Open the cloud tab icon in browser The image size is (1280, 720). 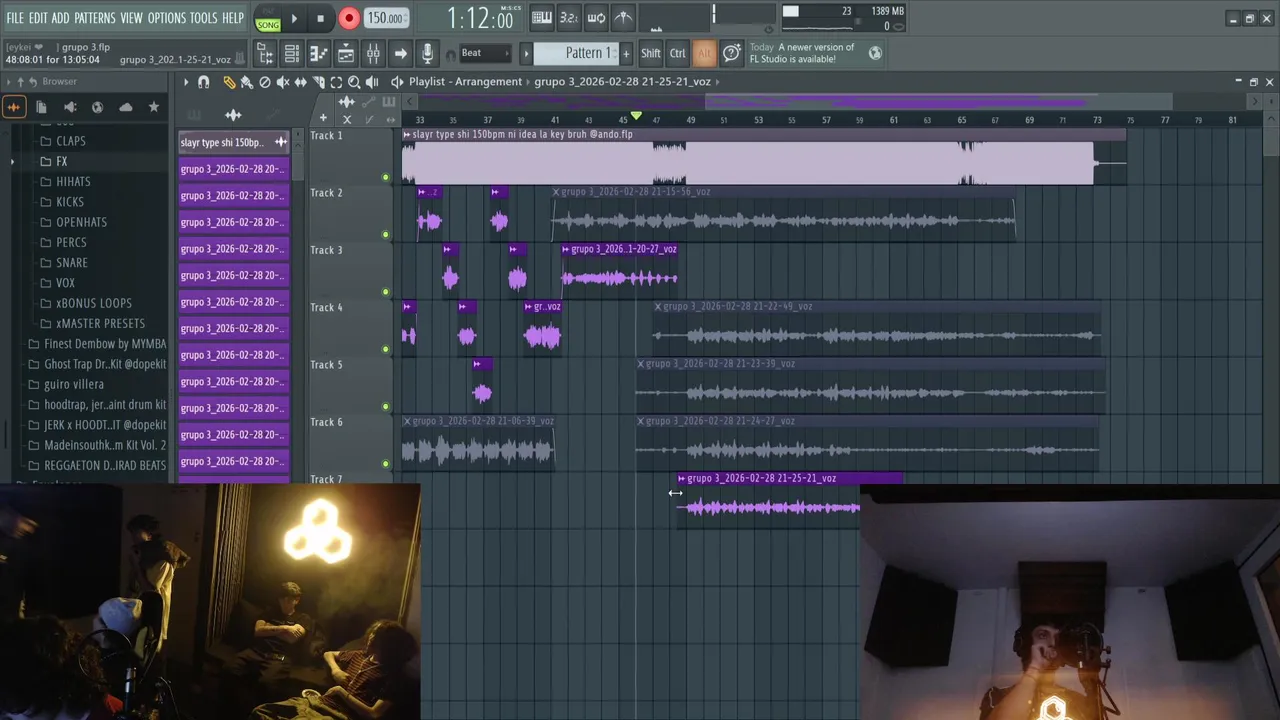click(x=125, y=107)
